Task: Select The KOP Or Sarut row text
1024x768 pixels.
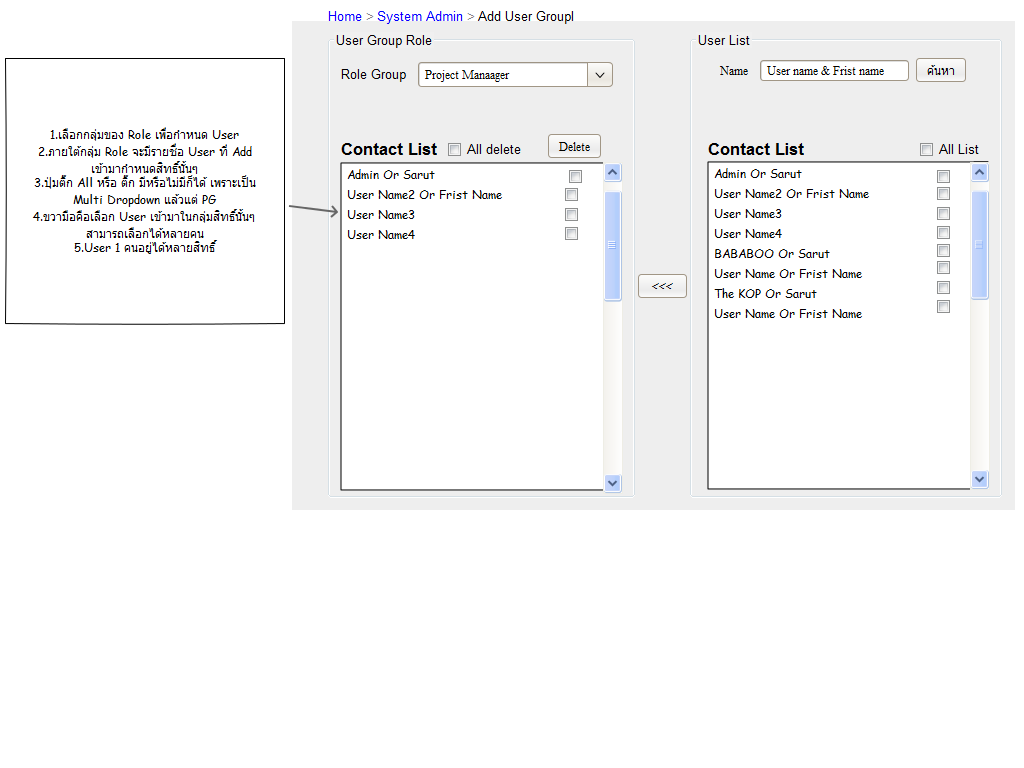Action: (765, 294)
